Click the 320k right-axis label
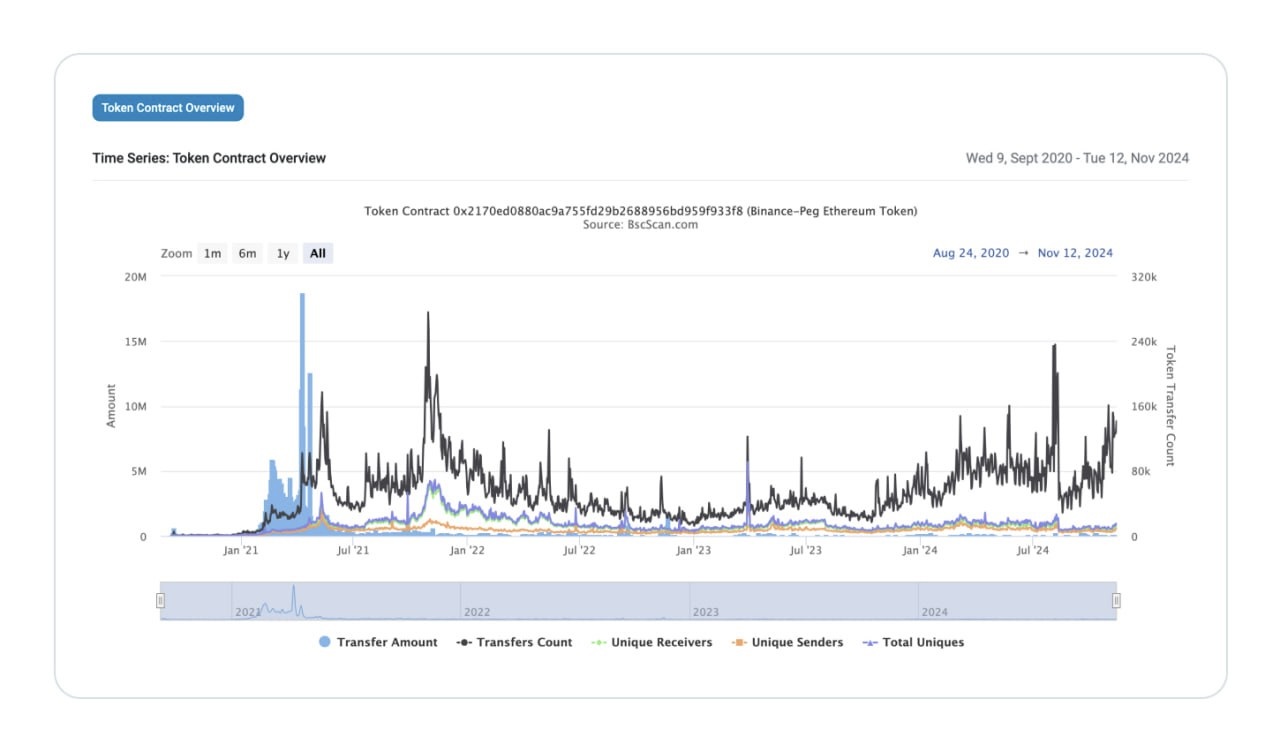Screen dimensions: 1280x730 tap(1144, 277)
